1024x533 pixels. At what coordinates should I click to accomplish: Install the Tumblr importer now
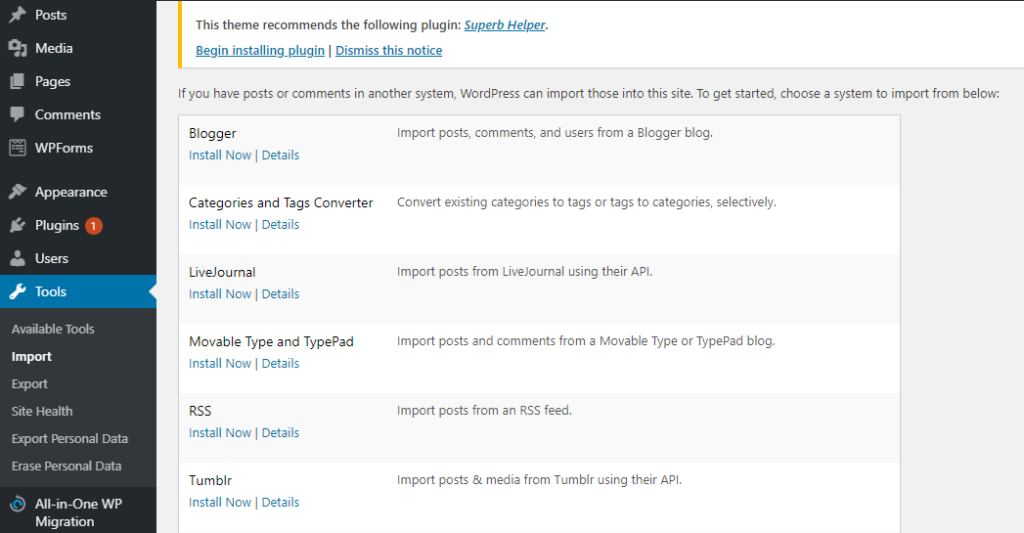[x=220, y=502]
